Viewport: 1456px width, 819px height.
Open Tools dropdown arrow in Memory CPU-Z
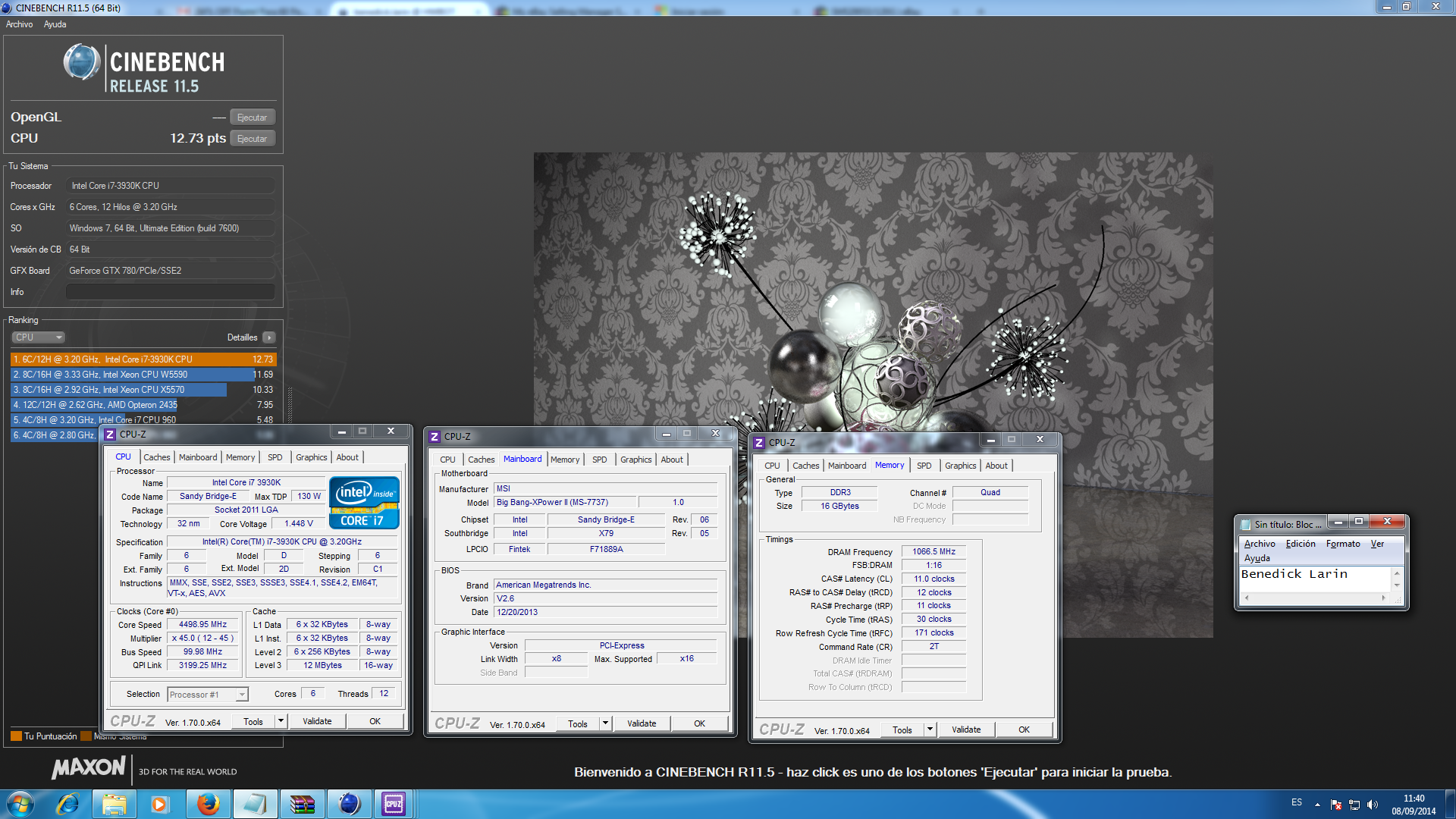(930, 730)
